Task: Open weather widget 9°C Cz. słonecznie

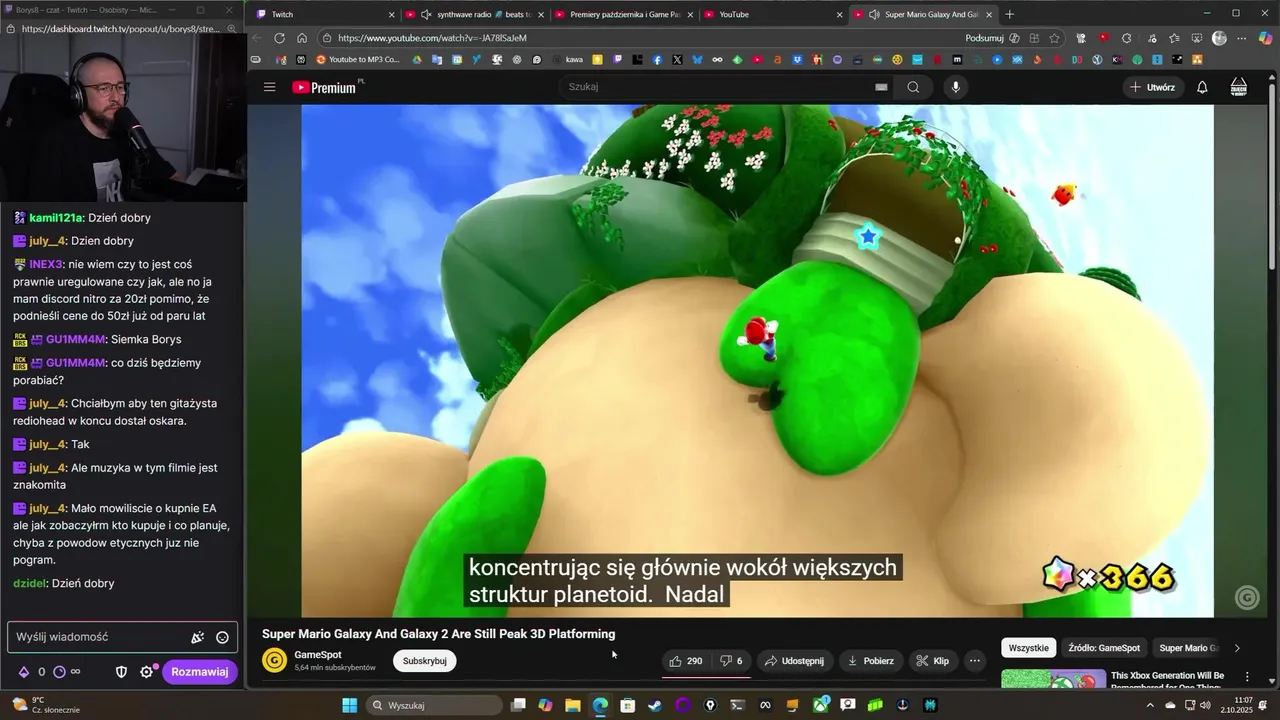Action: pyautogui.click(x=46, y=705)
